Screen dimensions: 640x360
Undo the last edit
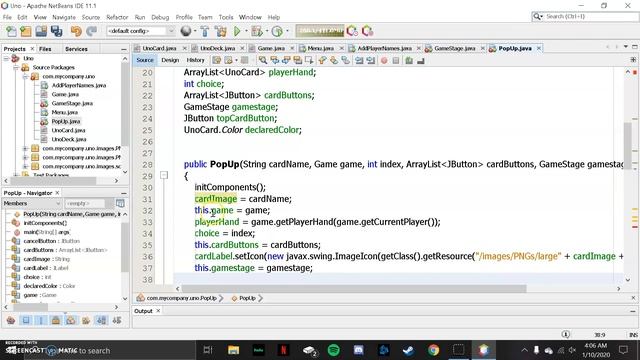[x=76, y=31]
